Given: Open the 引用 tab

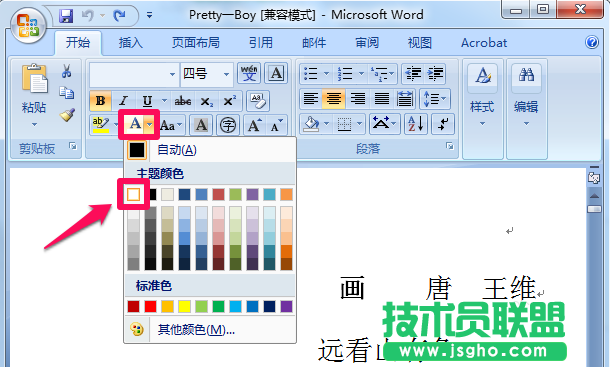Looking at the screenshot, I should click(261, 42).
